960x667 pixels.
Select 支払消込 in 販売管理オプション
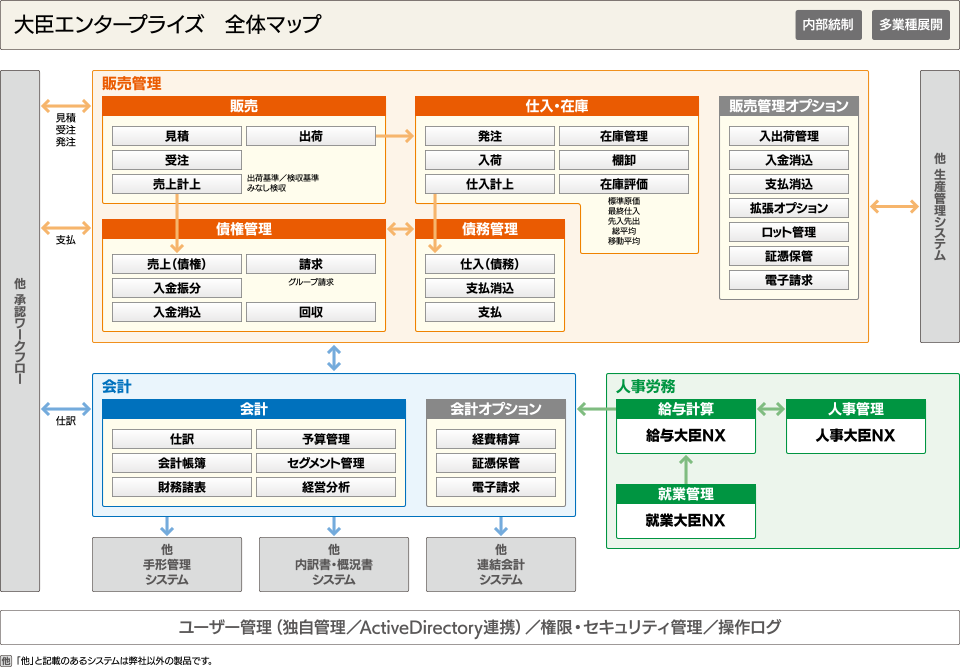789,184
